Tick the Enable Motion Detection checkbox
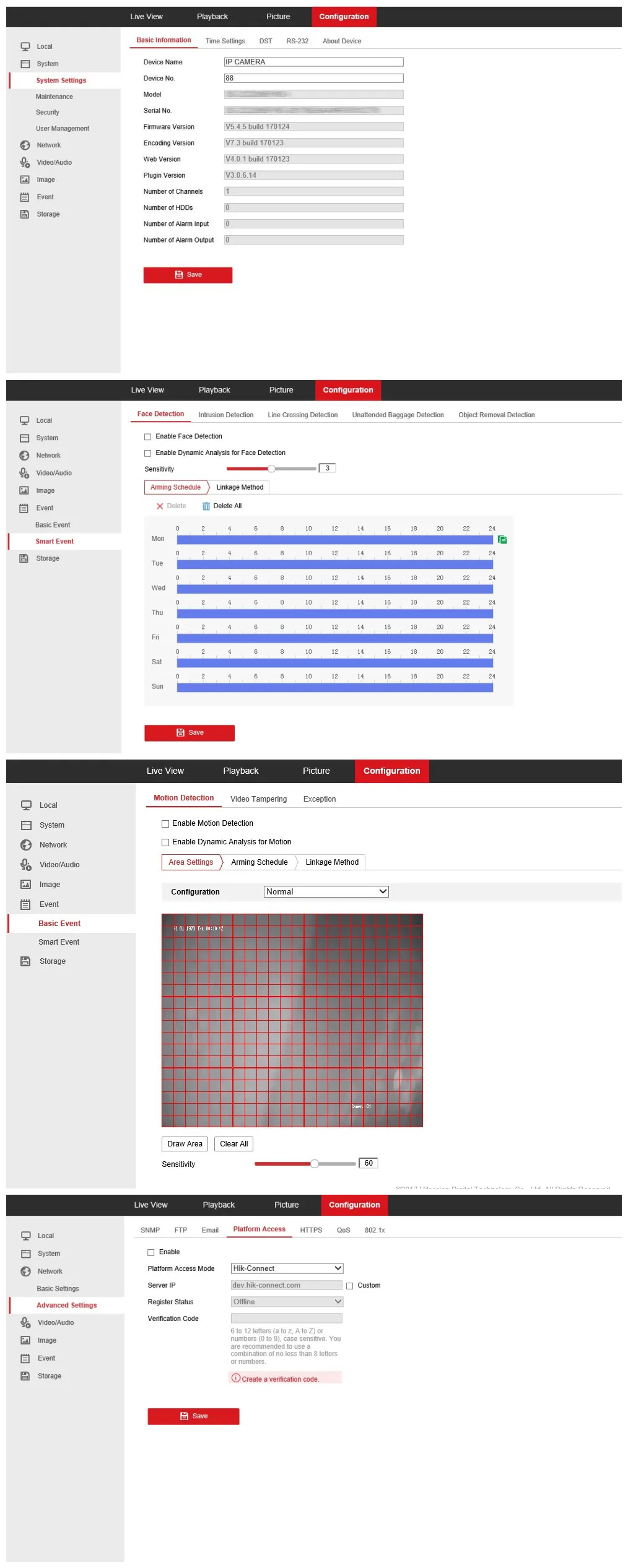This screenshot has height=1568, width=628. 165,824
